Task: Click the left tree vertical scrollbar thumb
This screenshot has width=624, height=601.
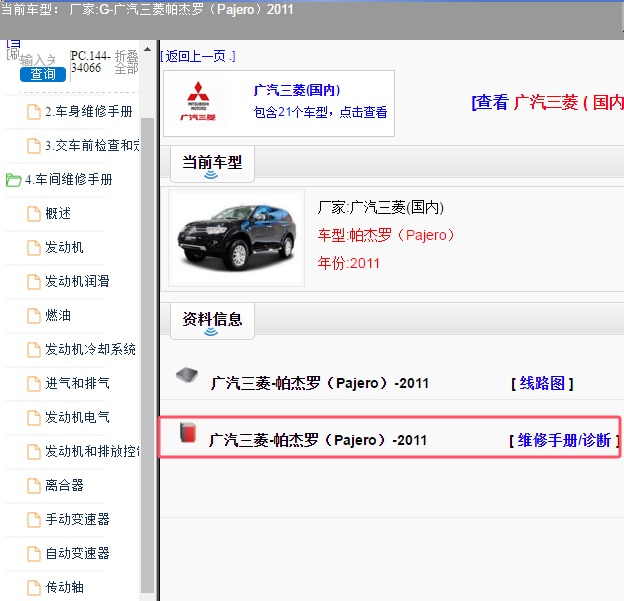Action: click(147, 354)
